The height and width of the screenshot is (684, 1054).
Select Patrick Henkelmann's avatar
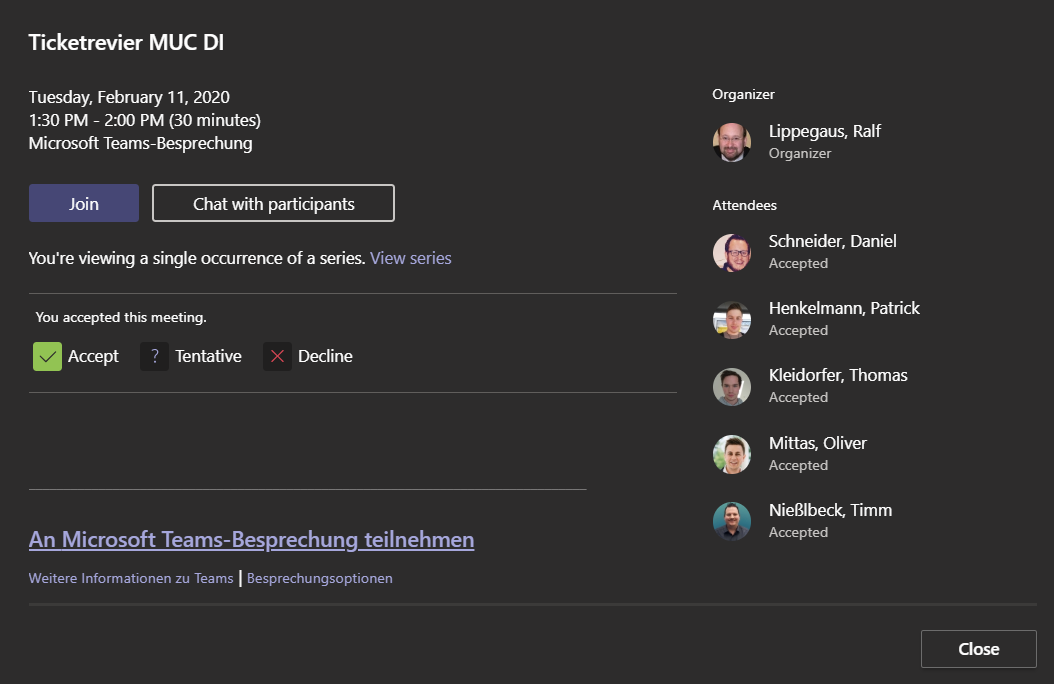pyautogui.click(x=731, y=319)
